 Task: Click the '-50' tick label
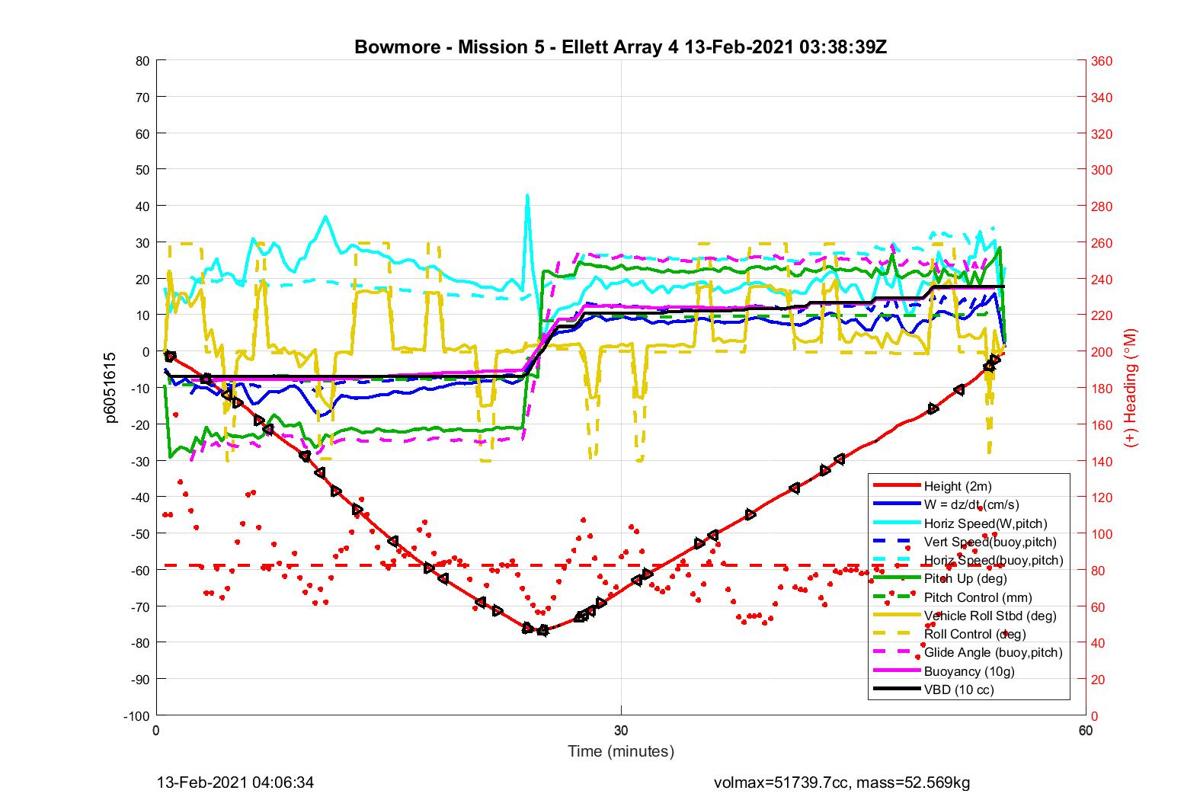click(x=141, y=534)
